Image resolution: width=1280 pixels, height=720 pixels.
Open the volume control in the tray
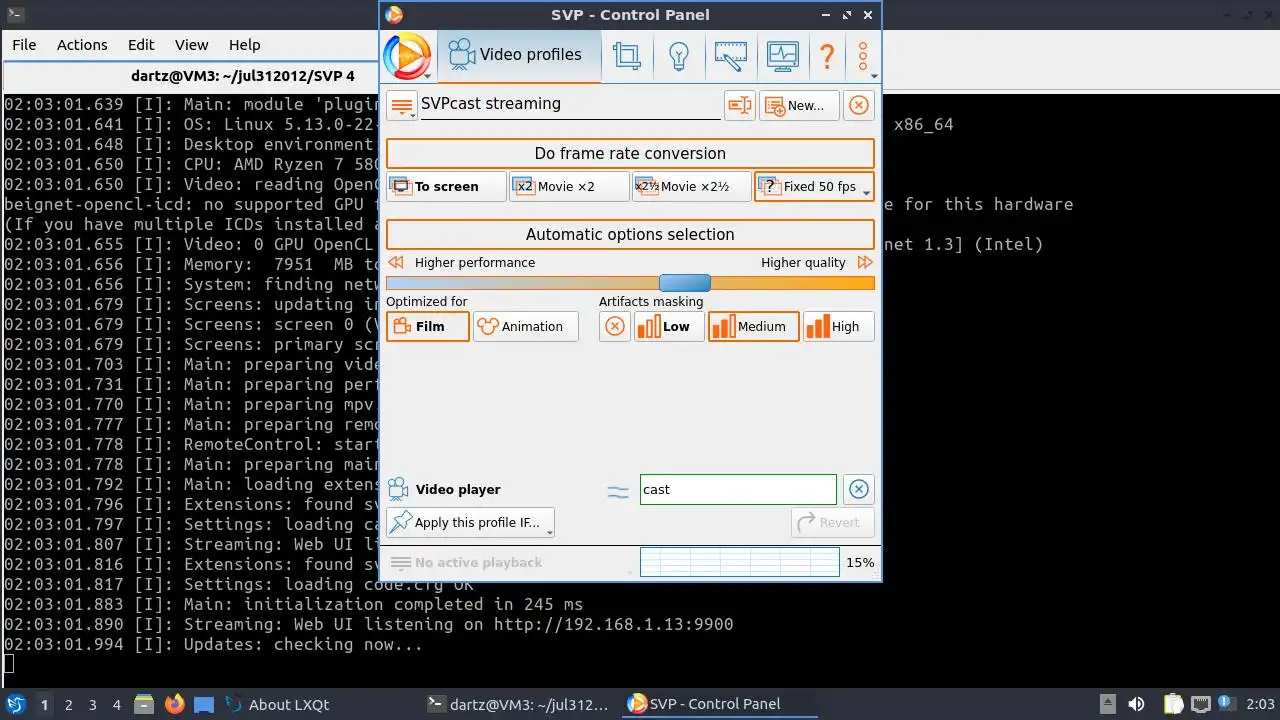click(1136, 704)
